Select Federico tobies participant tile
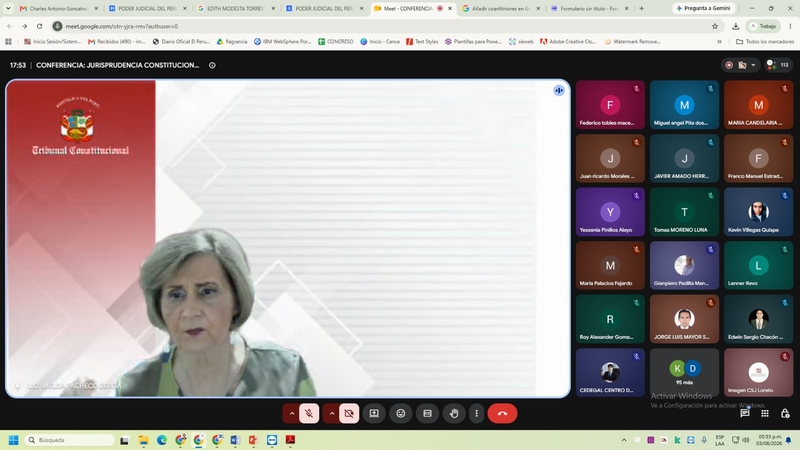800x450 pixels. (x=610, y=105)
